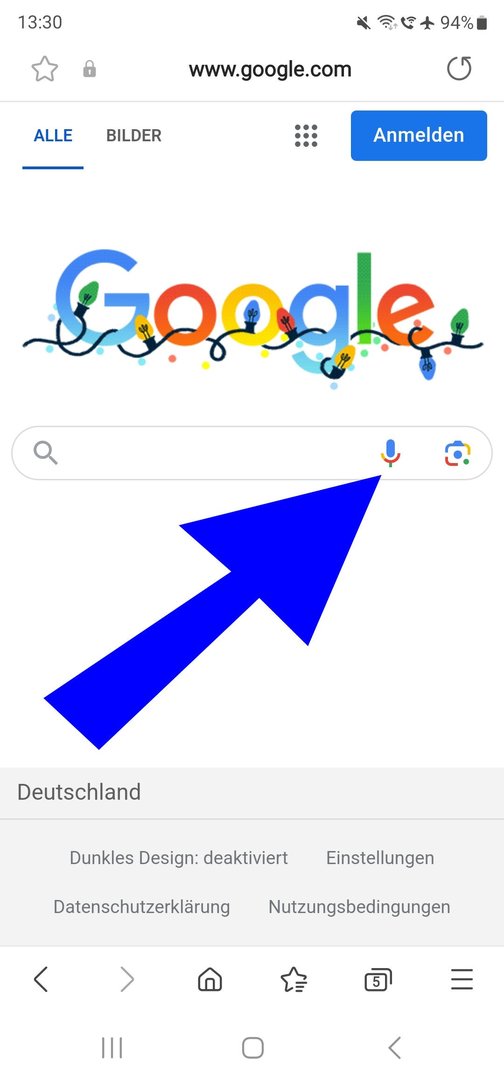Open the Google apps grid
This screenshot has width=504, height=1080.
pos(306,136)
